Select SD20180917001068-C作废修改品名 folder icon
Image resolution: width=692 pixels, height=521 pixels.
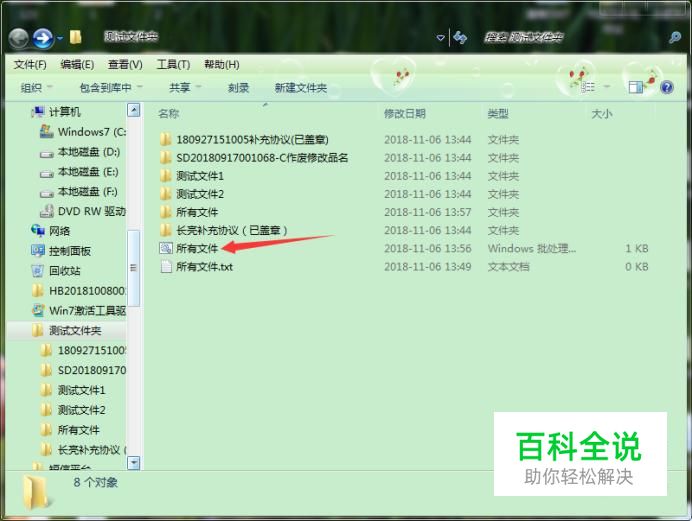(166, 158)
